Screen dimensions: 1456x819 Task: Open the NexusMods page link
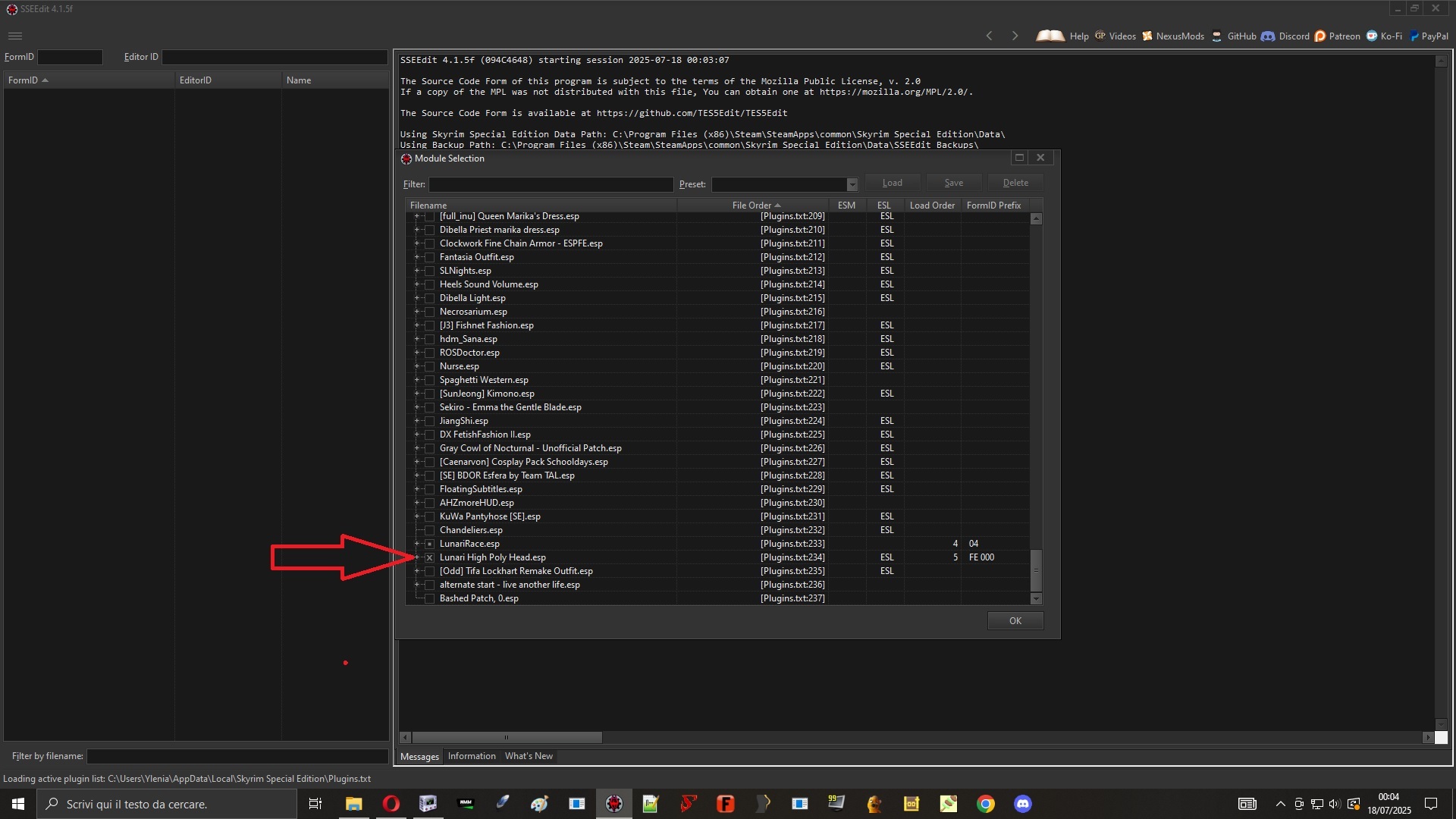1173,36
